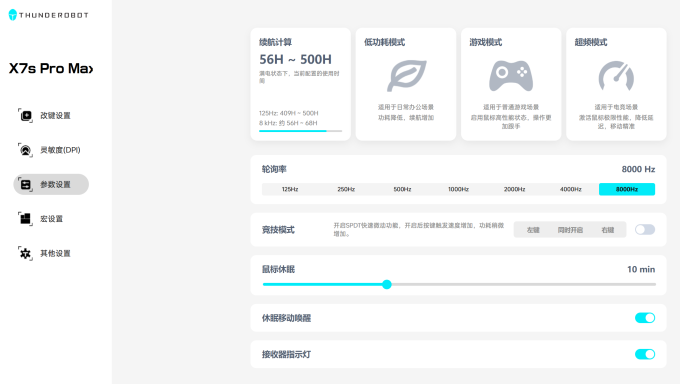680x384 pixels.
Task: Click the 其他设置 gear icon
Action: coord(26,253)
